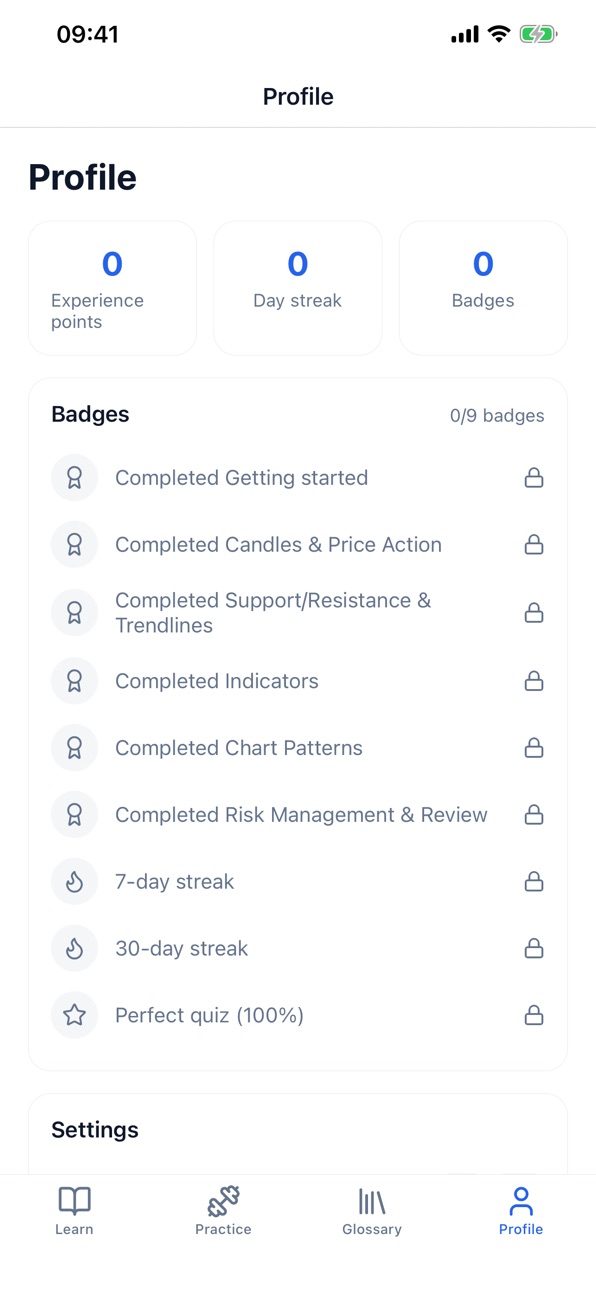Viewport: 596px width, 1290px height.
Task: Select Completed Candles & Price Action badge
Action: point(298,545)
